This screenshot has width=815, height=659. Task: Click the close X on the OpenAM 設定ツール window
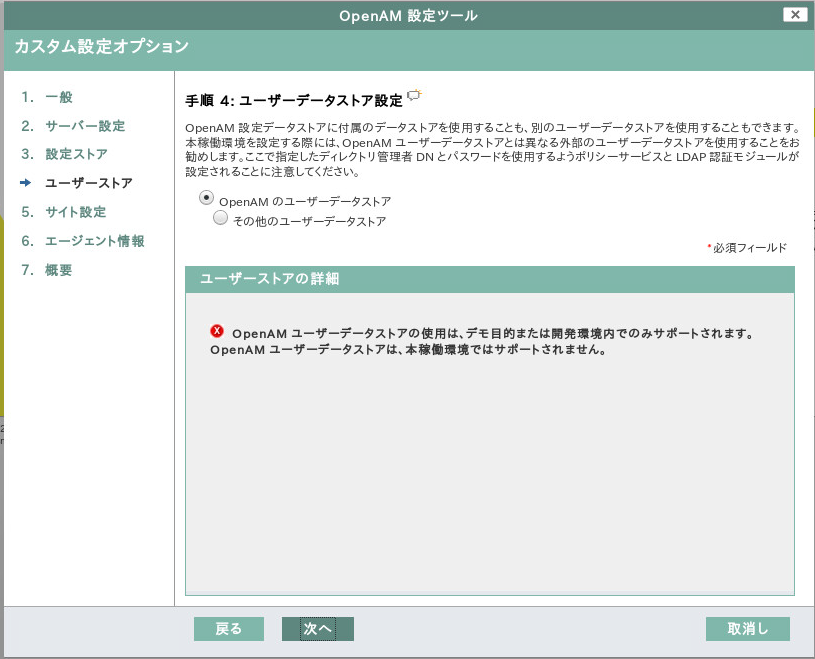coord(797,14)
